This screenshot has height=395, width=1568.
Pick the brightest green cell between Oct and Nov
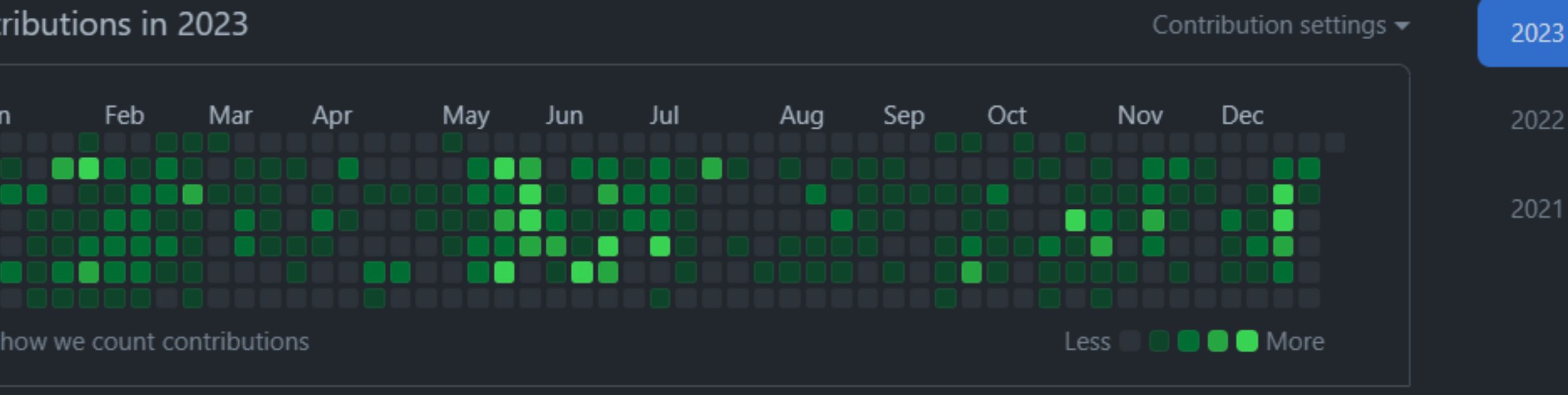point(1075,220)
